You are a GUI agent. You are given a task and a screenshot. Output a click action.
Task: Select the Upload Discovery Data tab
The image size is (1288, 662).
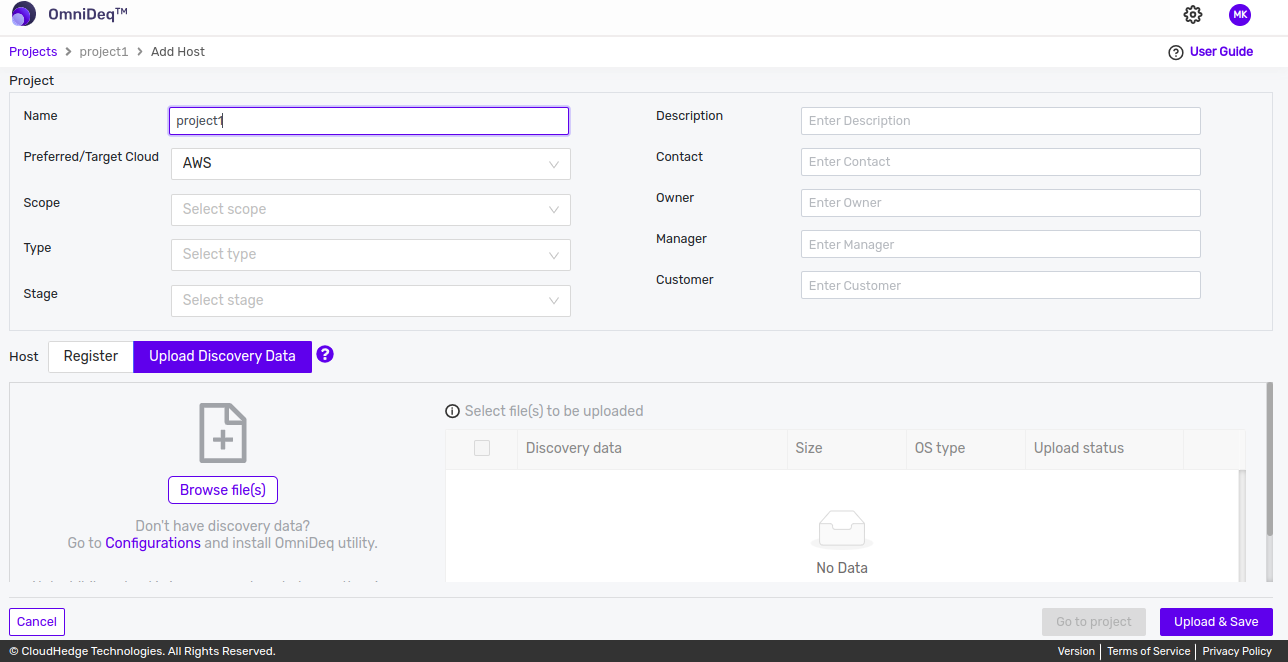point(222,357)
